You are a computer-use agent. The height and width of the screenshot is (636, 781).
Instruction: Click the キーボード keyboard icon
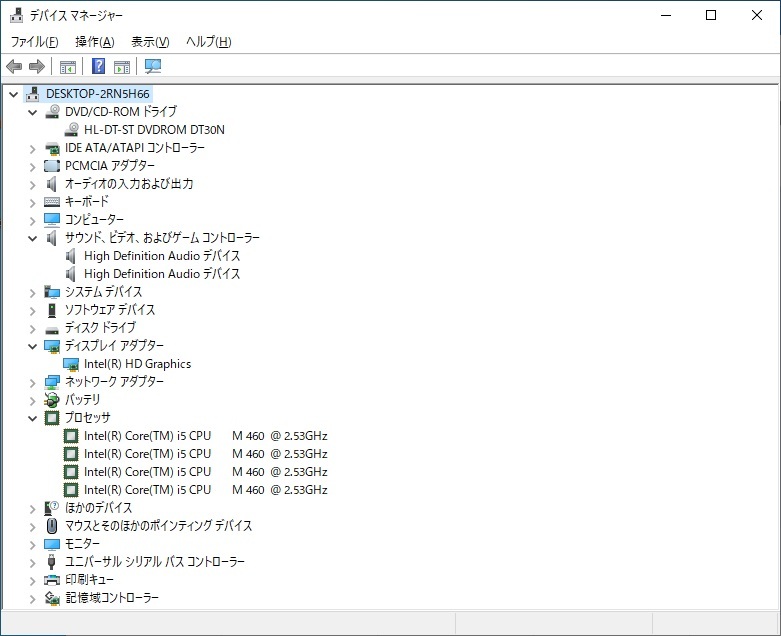tap(52, 202)
